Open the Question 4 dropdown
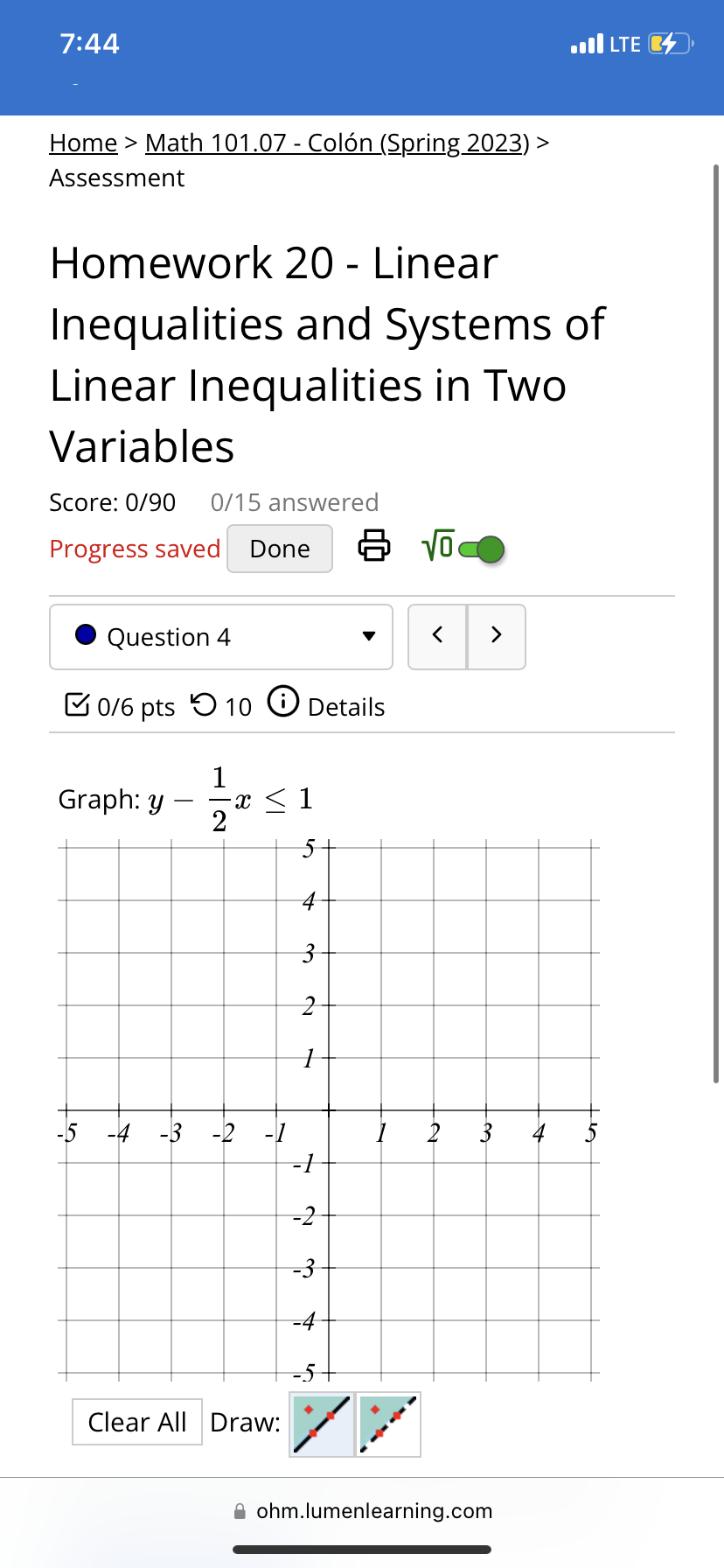Image resolution: width=724 pixels, height=1568 pixels. coord(221,637)
